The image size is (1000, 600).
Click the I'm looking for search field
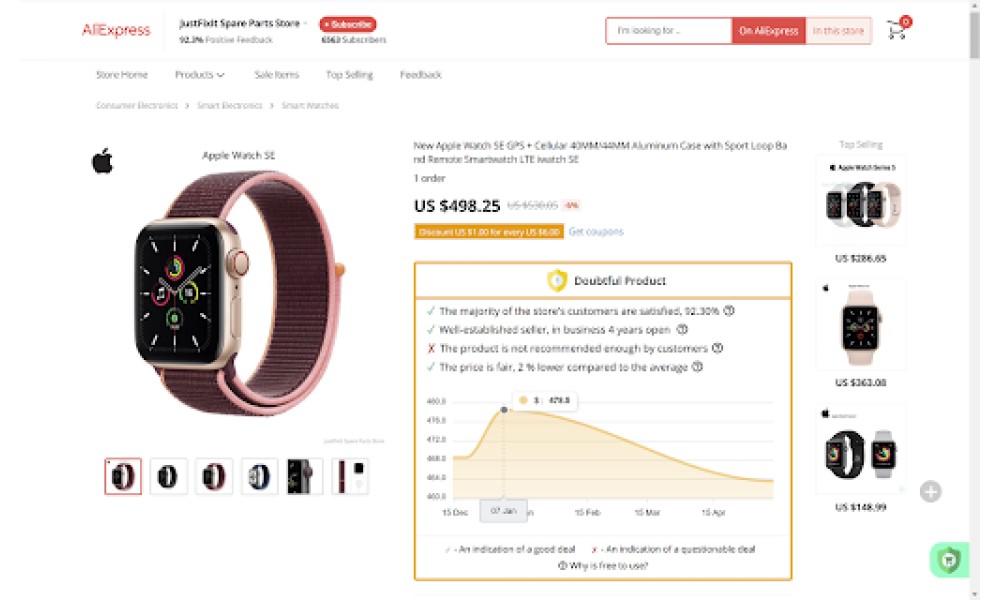[x=669, y=31]
